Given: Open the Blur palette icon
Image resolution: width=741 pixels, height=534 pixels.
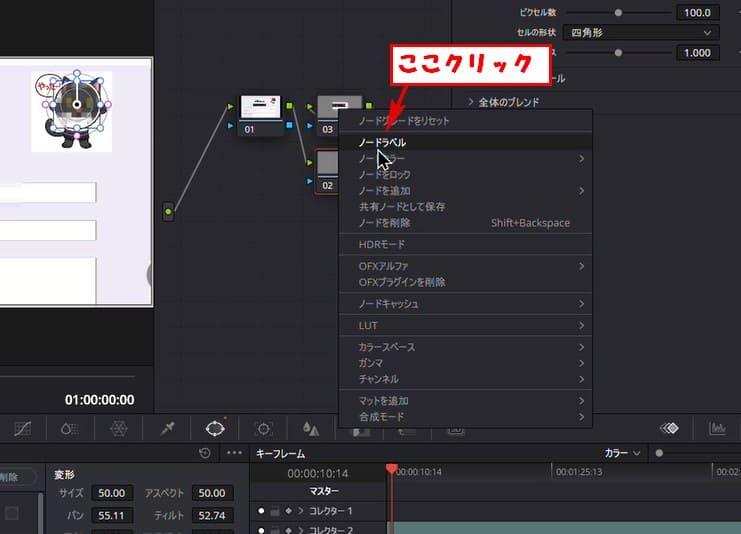Looking at the screenshot, I should pos(312,428).
